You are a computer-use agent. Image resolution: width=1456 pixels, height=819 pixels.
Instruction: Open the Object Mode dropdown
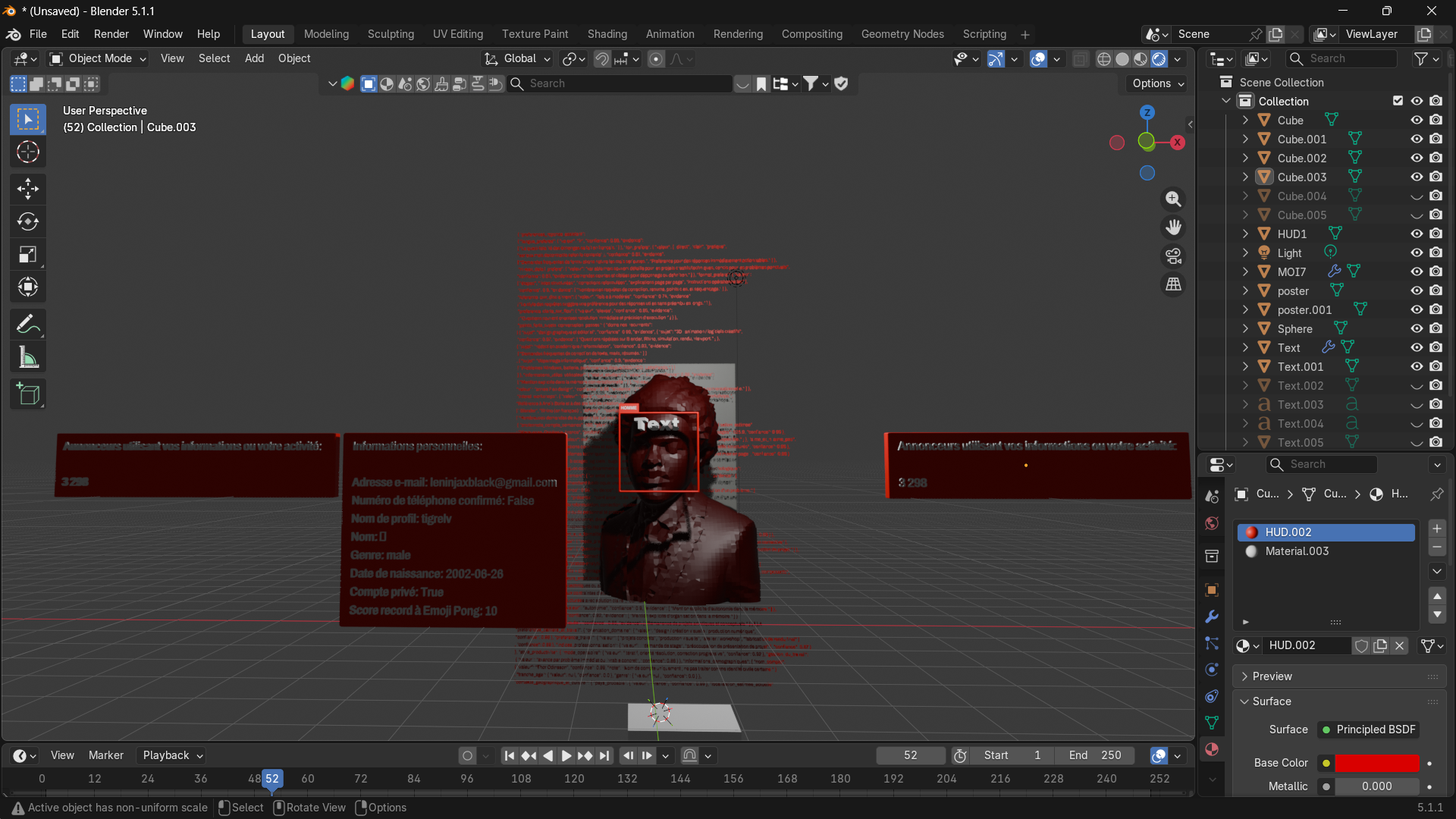click(98, 58)
